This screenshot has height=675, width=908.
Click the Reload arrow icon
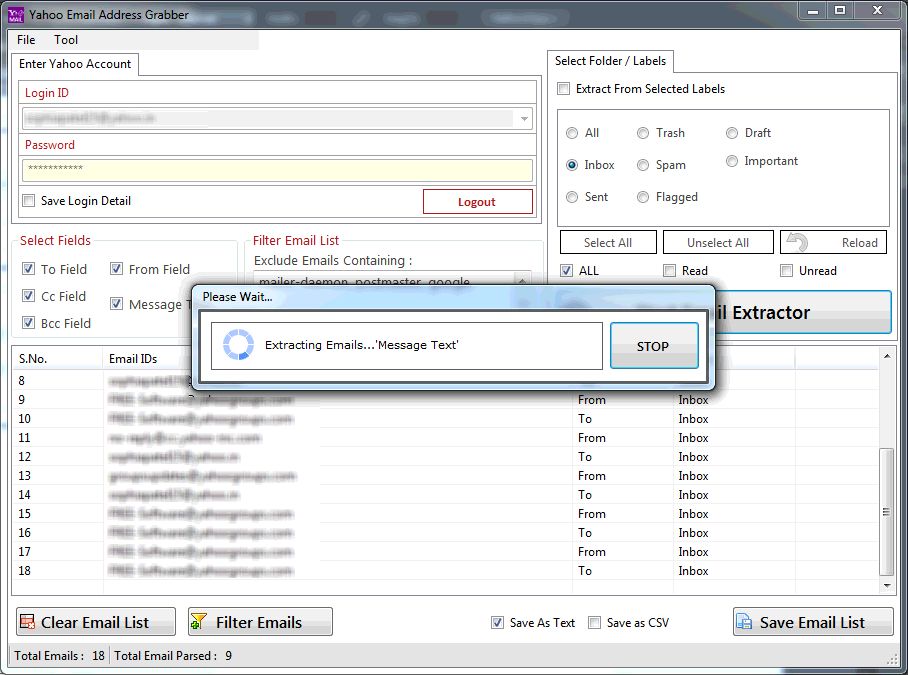(x=797, y=242)
